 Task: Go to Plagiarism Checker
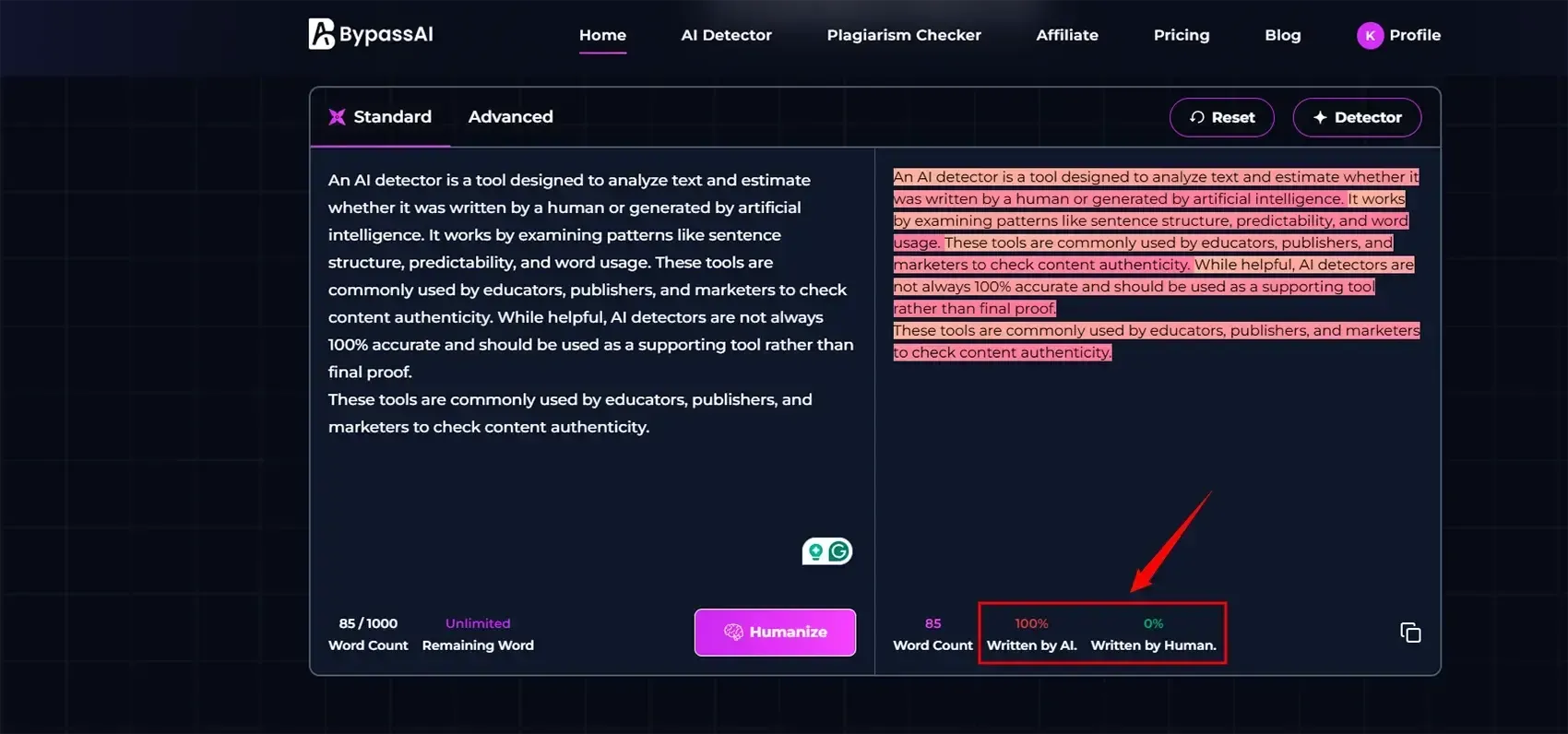click(x=904, y=35)
